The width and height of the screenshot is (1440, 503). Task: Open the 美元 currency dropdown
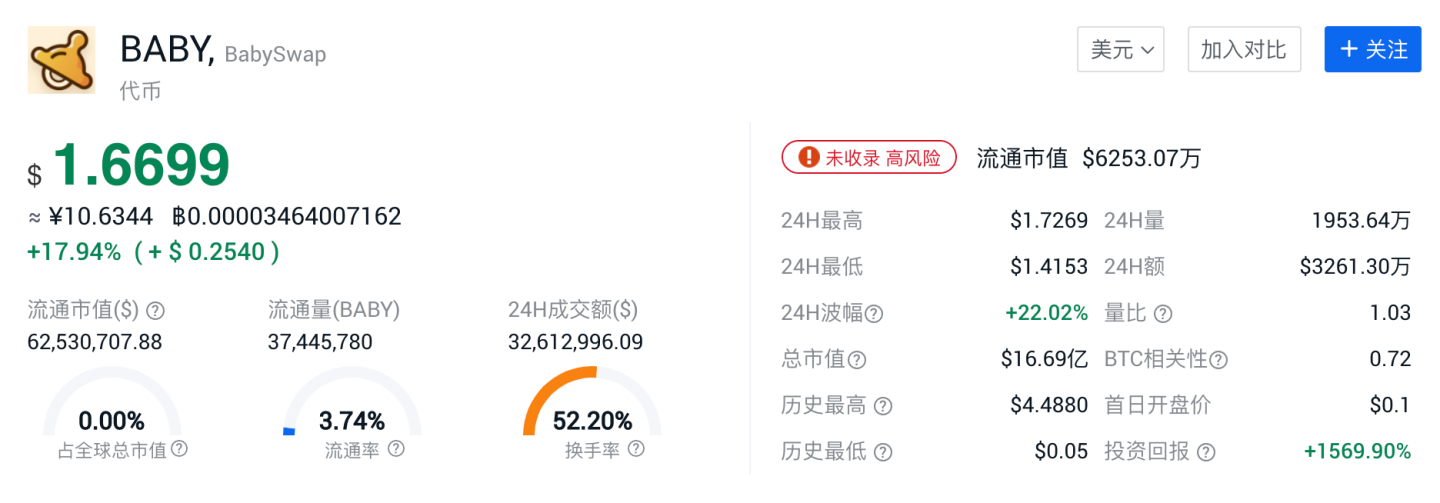tap(1120, 50)
